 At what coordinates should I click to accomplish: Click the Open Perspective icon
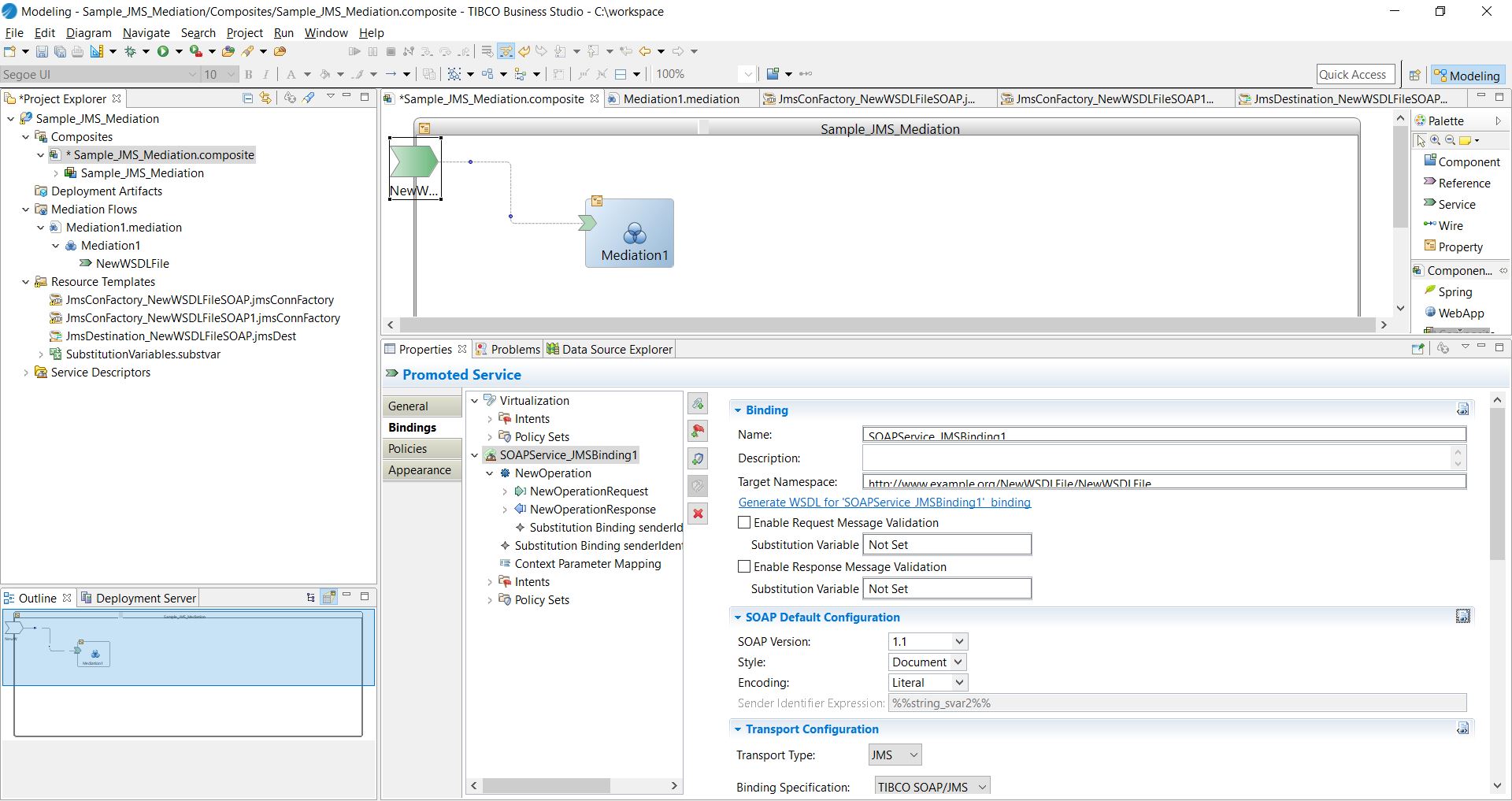coord(1414,75)
